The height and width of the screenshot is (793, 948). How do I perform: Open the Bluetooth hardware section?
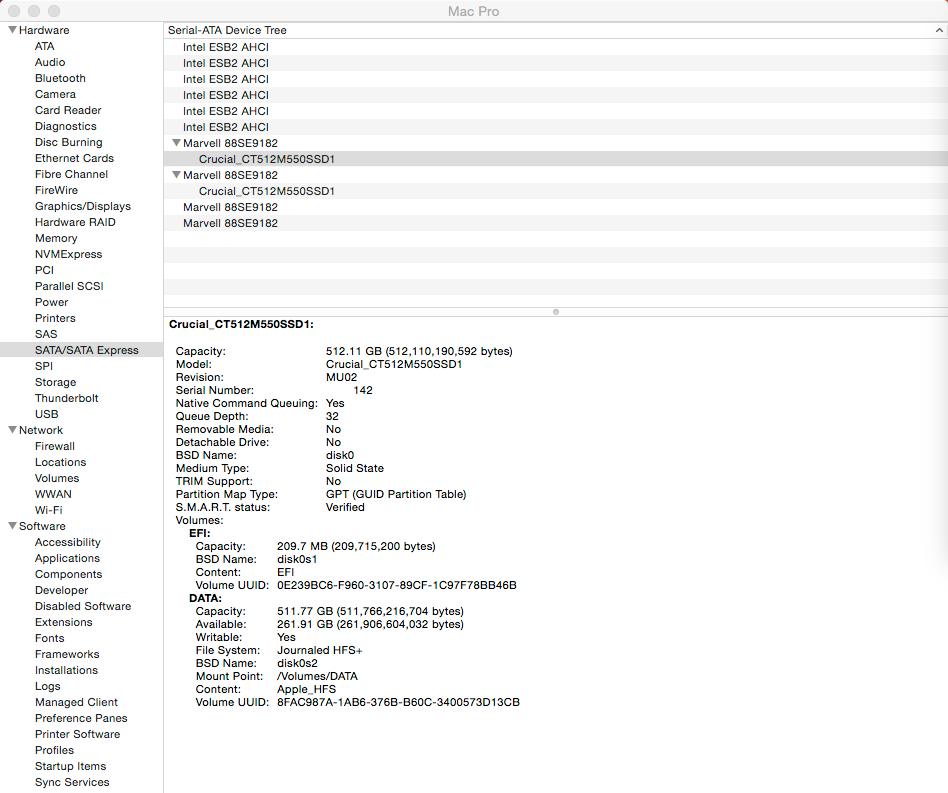[x=60, y=78]
